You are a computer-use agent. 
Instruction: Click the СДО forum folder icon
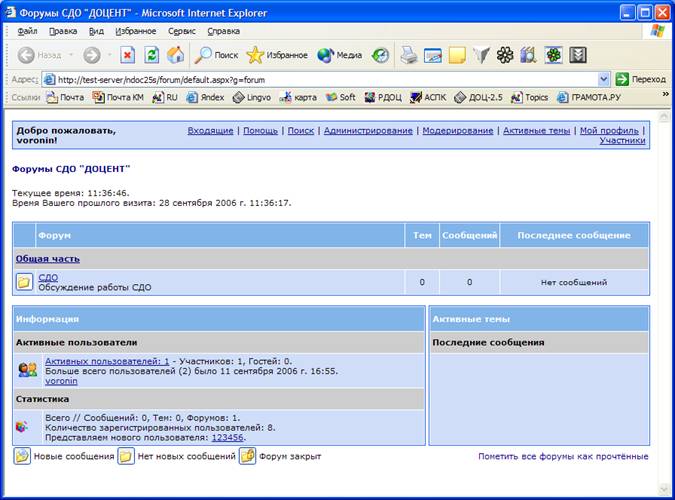pyautogui.click(x=24, y=282)
